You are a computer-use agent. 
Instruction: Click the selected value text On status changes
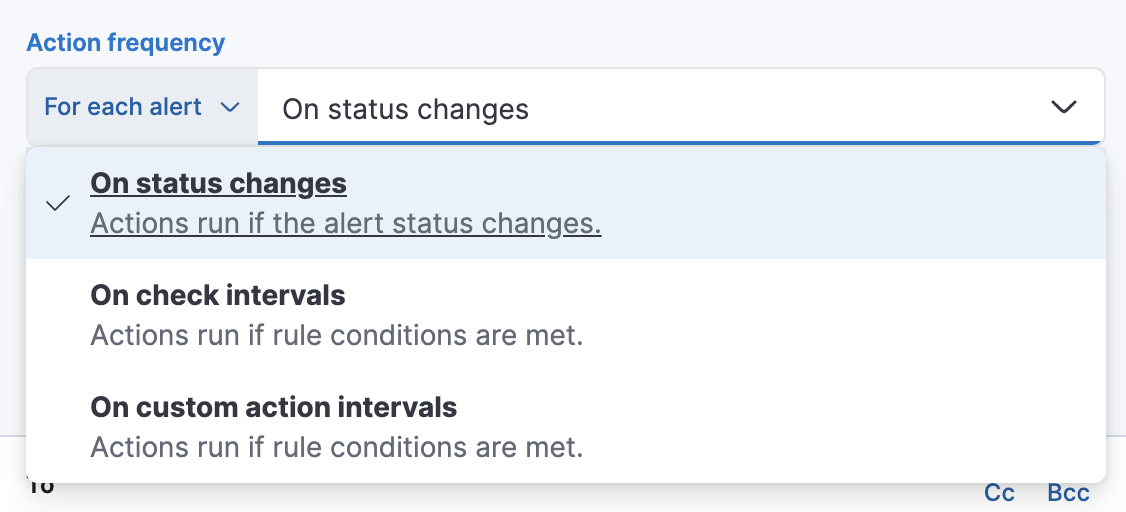[405, 108]
